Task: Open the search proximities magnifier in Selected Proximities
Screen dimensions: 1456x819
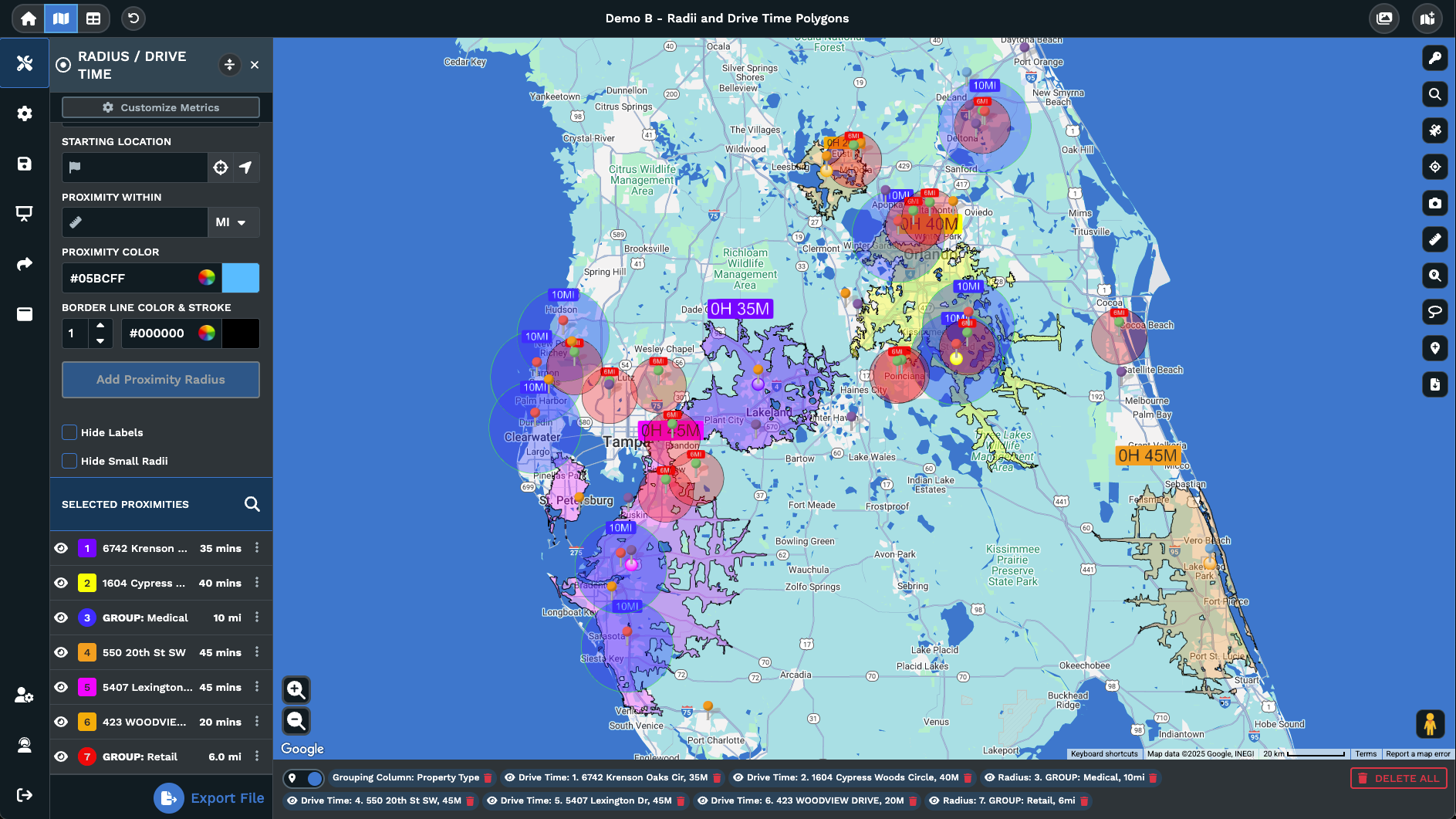Action: point(252,504)
